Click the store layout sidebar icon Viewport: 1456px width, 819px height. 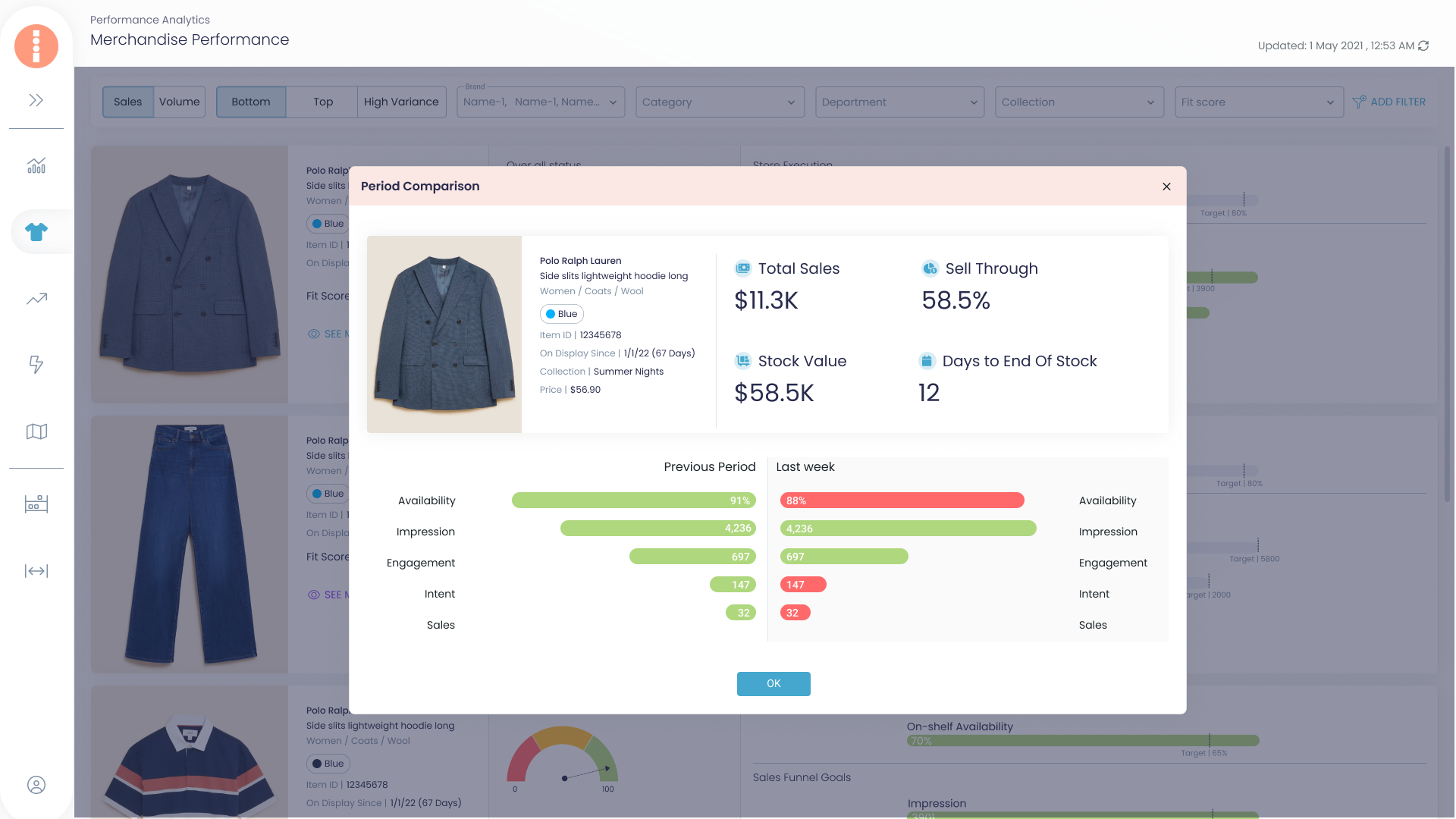pos(36,504)
